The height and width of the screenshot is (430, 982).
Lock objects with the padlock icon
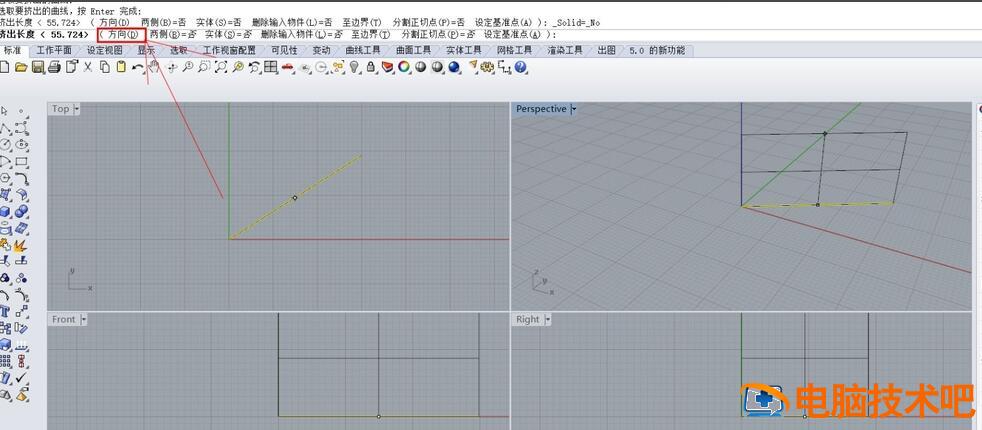(370, 67)
